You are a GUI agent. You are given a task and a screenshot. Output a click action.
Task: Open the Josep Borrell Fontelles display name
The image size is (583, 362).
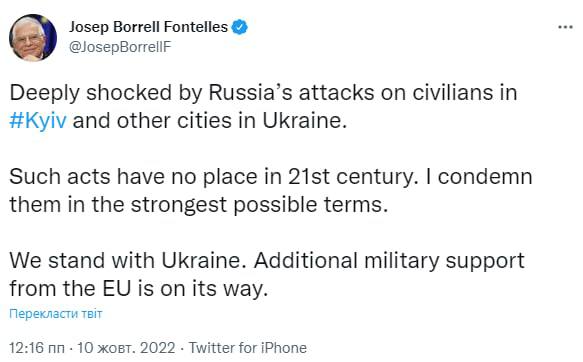[x=148, y=27]
